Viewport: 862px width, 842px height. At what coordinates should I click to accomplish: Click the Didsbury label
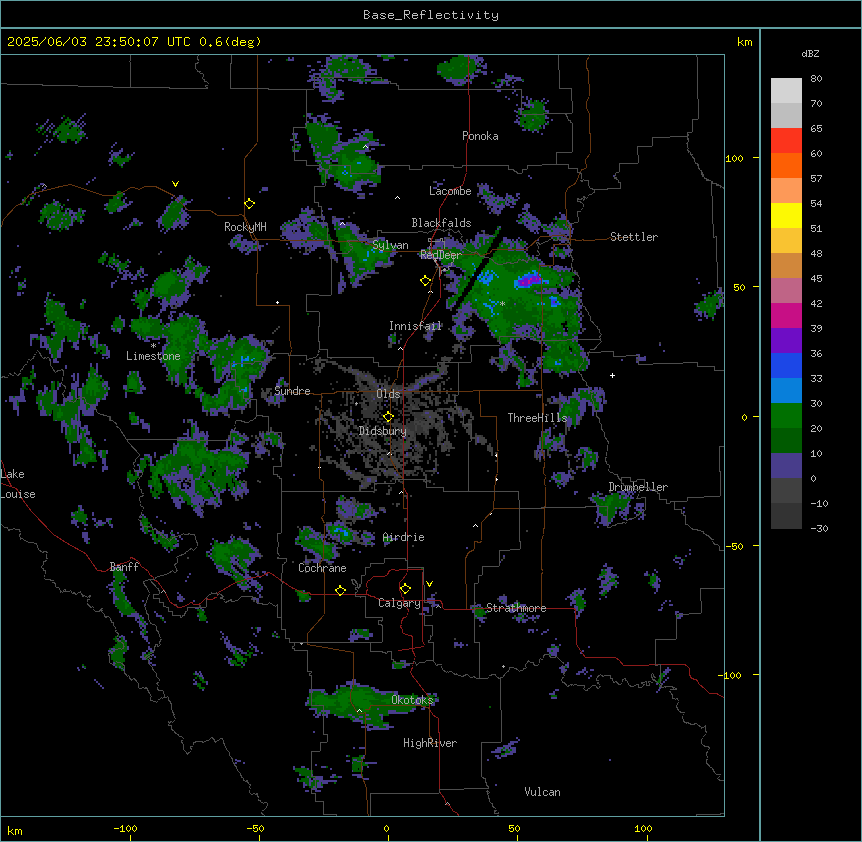tap(382, 431)
